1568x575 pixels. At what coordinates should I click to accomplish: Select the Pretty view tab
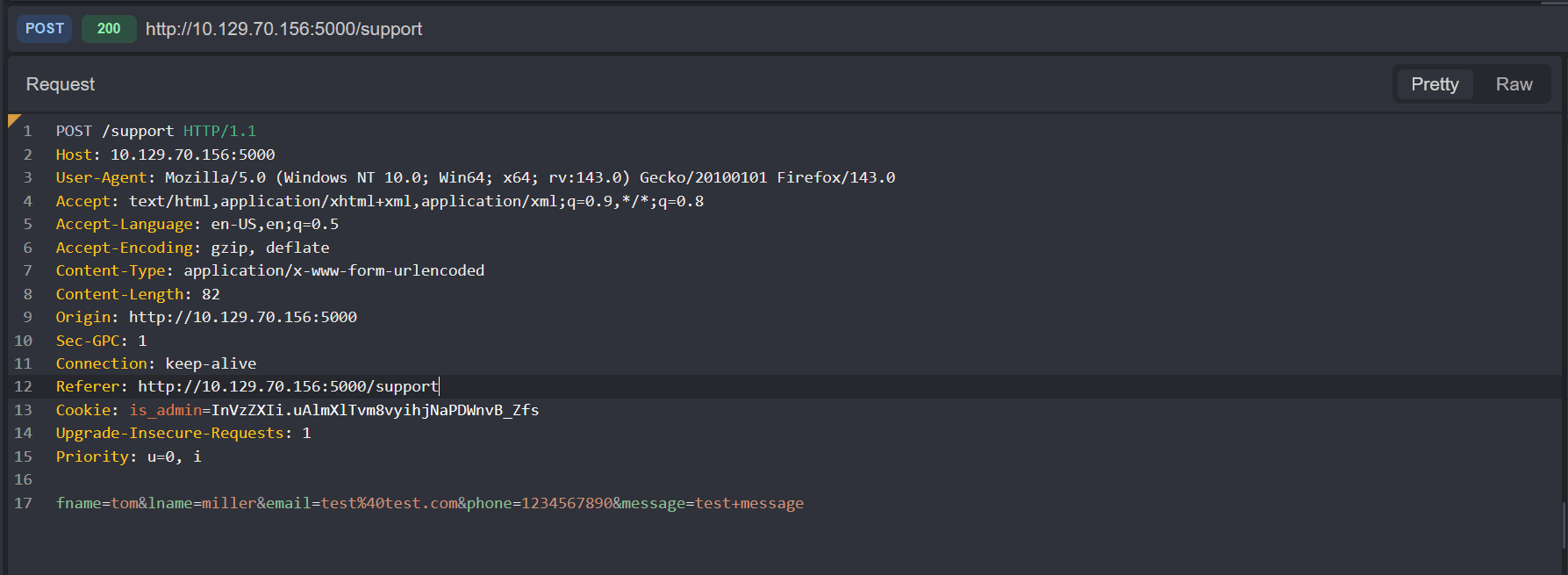pyautogui.click(x=1435, y=84)
